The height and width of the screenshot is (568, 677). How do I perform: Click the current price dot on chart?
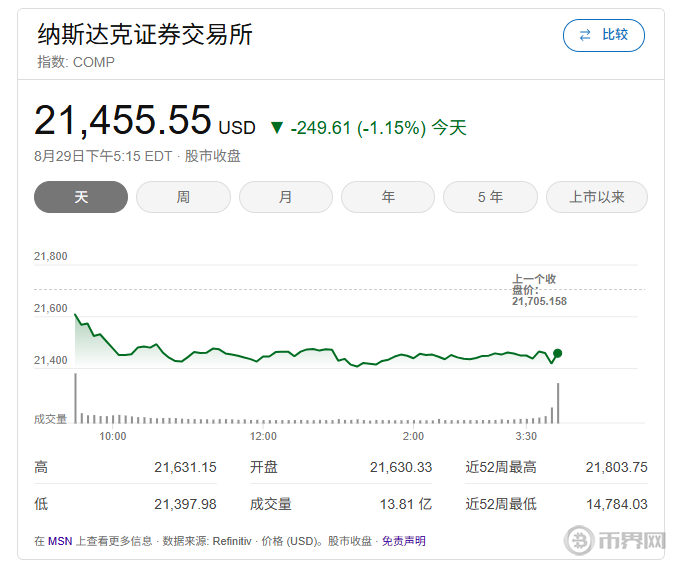click(557, 353)
